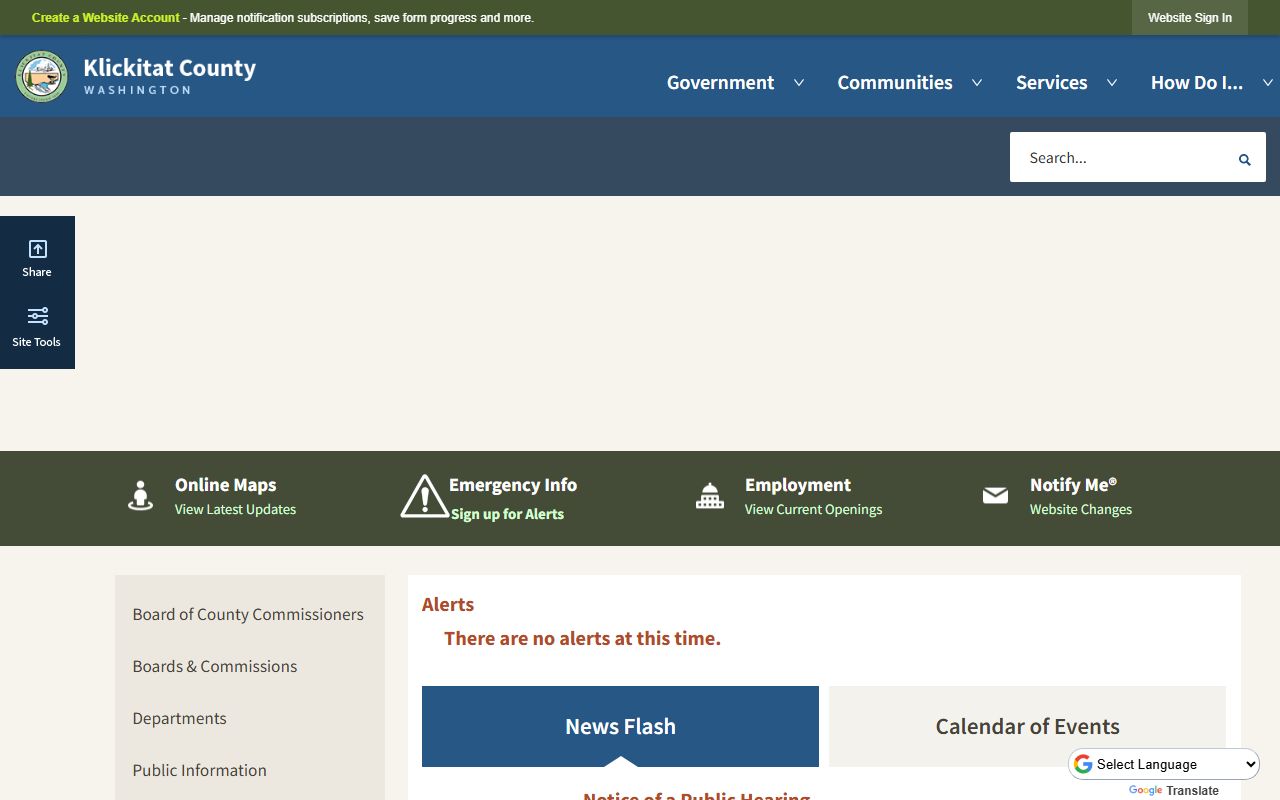Expand the Services menu chevron
The image size is (1280, 800).
[1112, 83]
